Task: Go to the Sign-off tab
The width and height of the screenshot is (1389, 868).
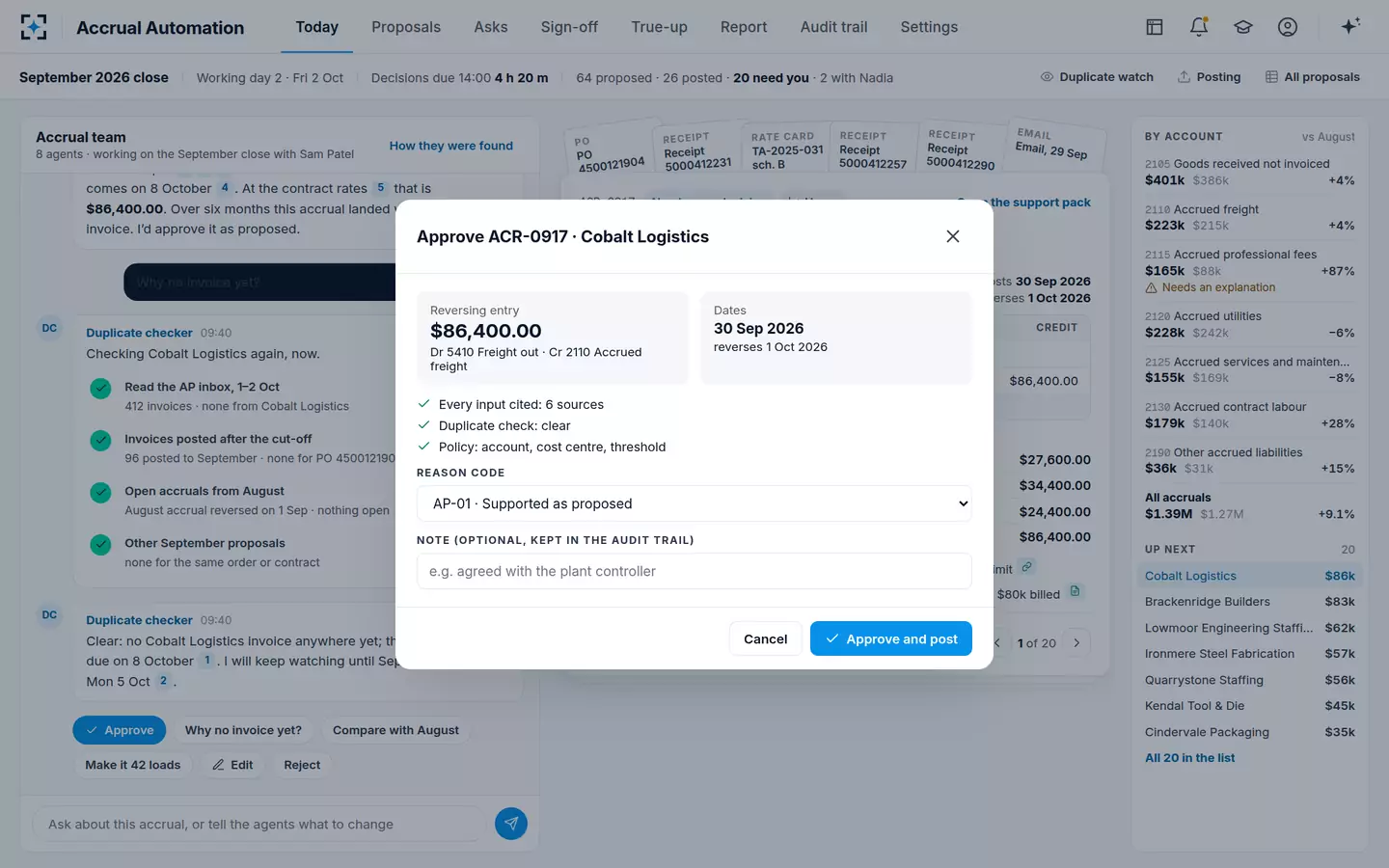Action: pos(569,27)
